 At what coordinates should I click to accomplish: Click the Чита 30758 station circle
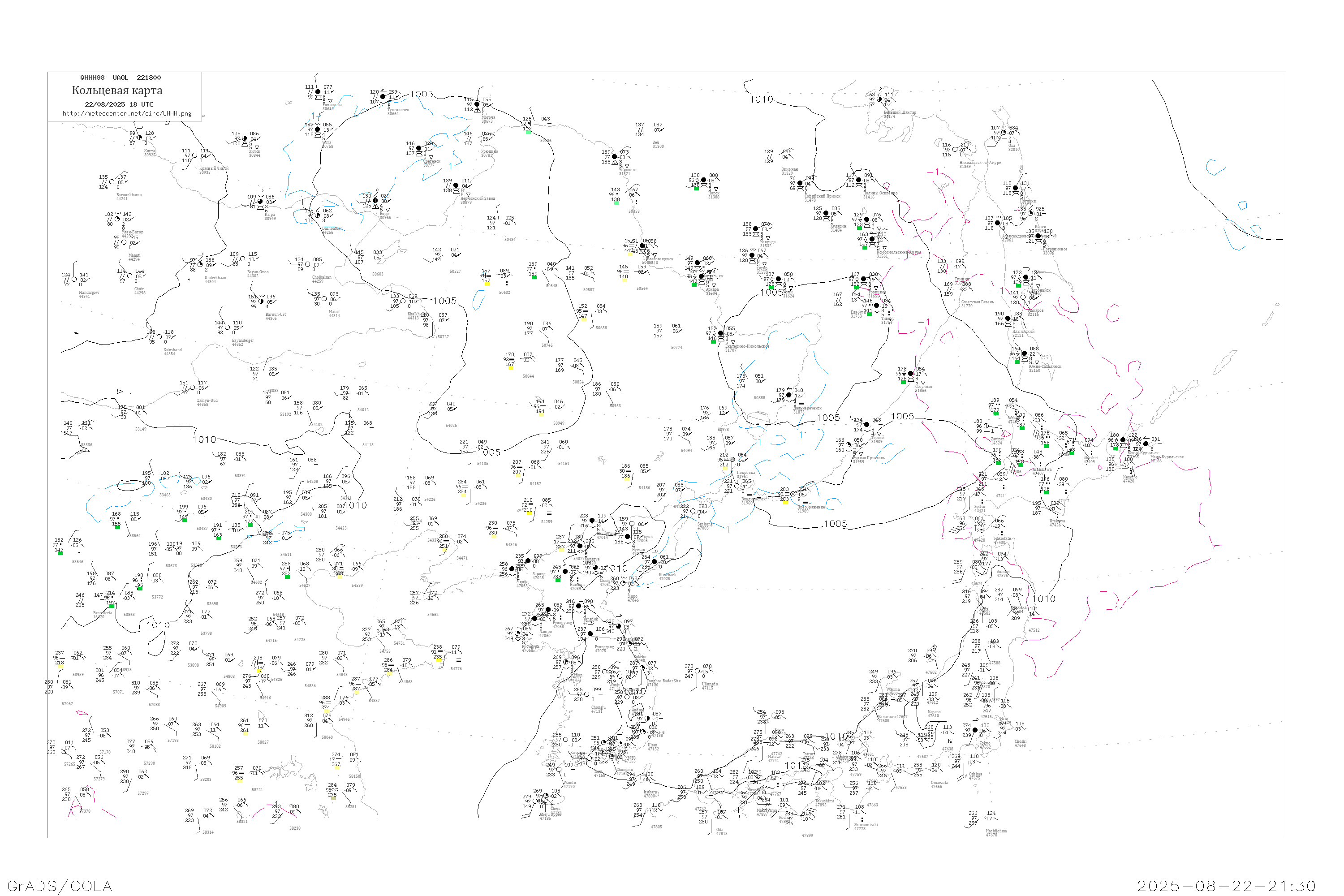coord(318,130)
